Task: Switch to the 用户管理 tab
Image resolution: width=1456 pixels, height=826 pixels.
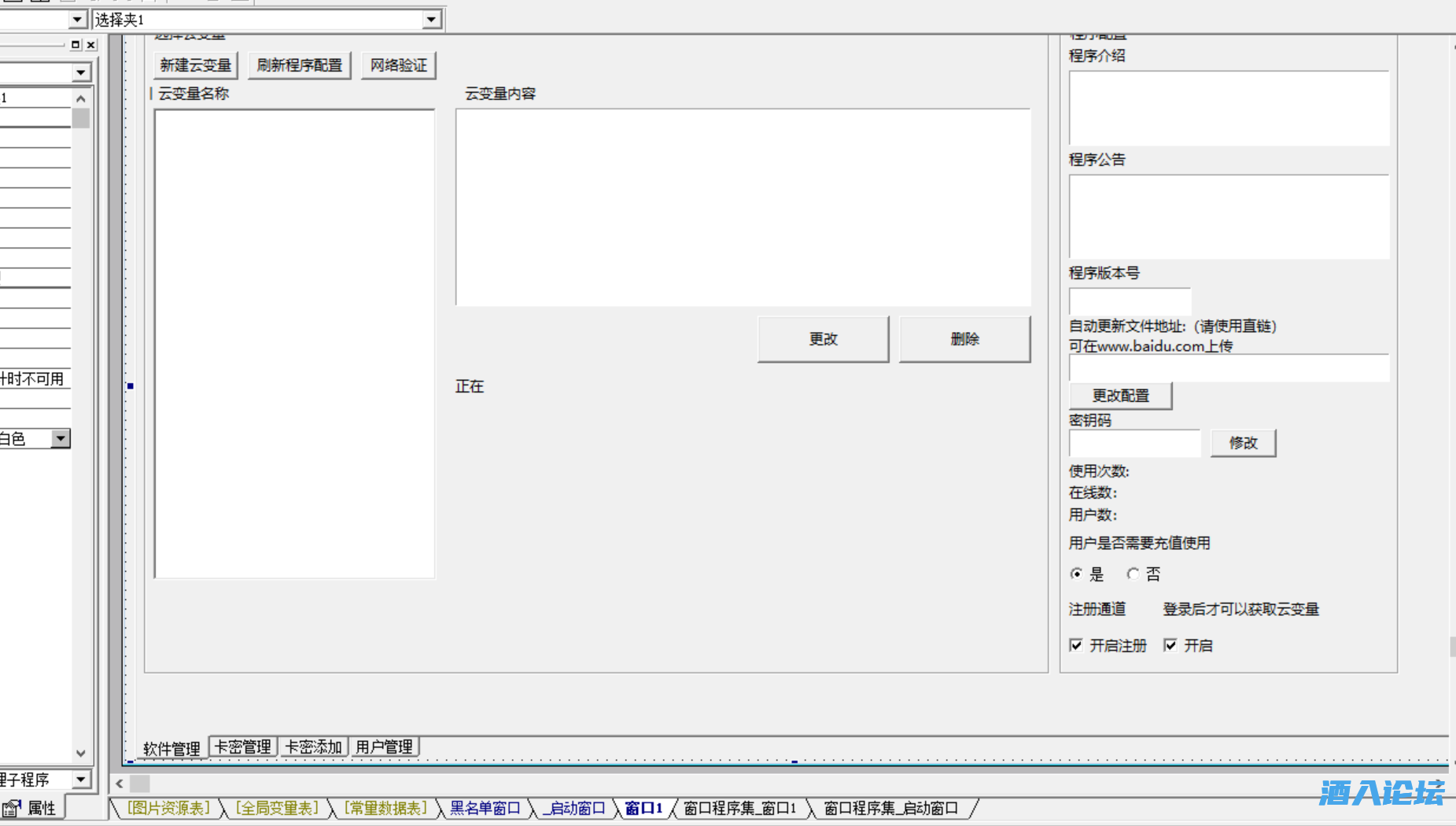Action: (384, 747)
